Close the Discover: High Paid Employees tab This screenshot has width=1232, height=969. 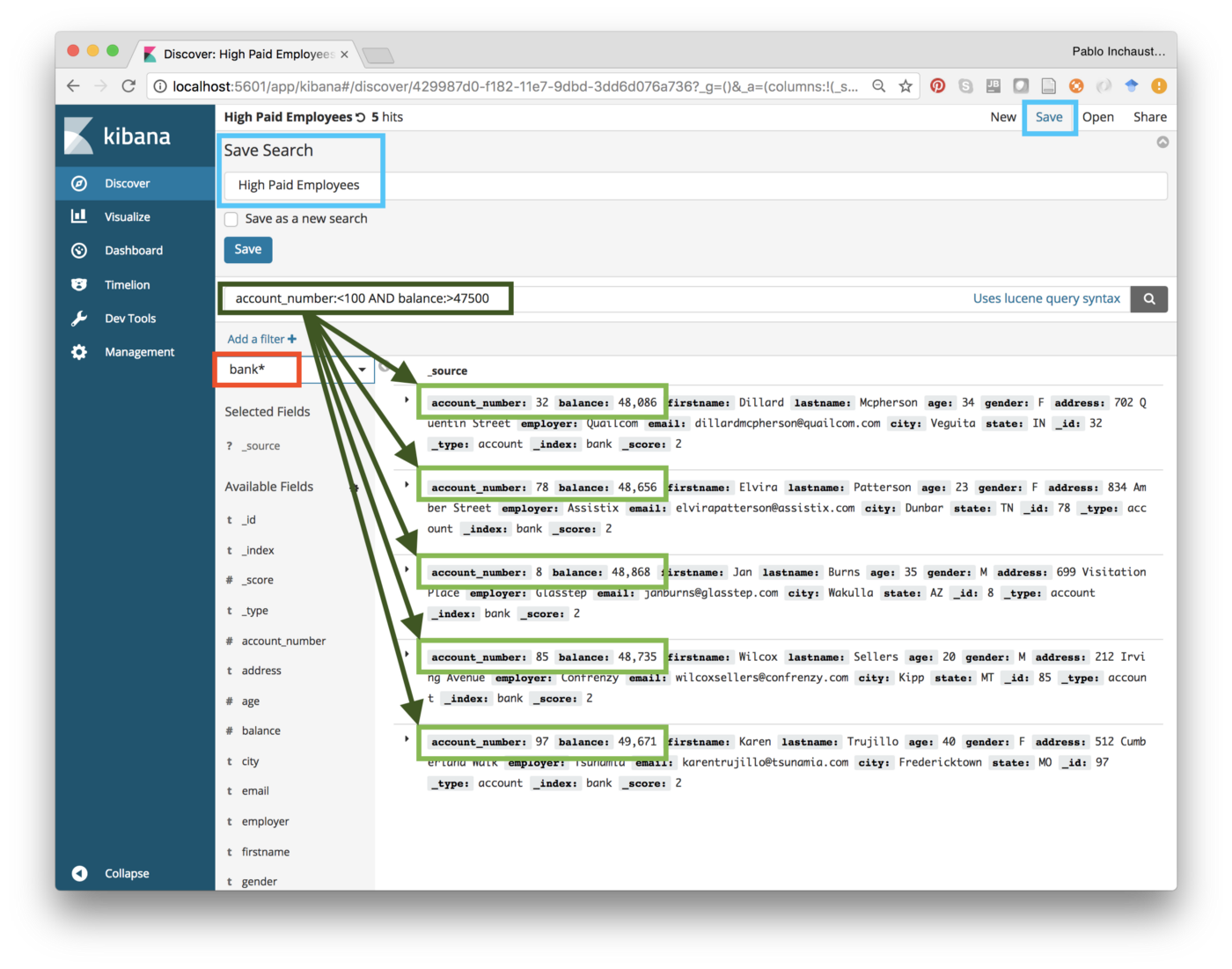tap(344, 55)
